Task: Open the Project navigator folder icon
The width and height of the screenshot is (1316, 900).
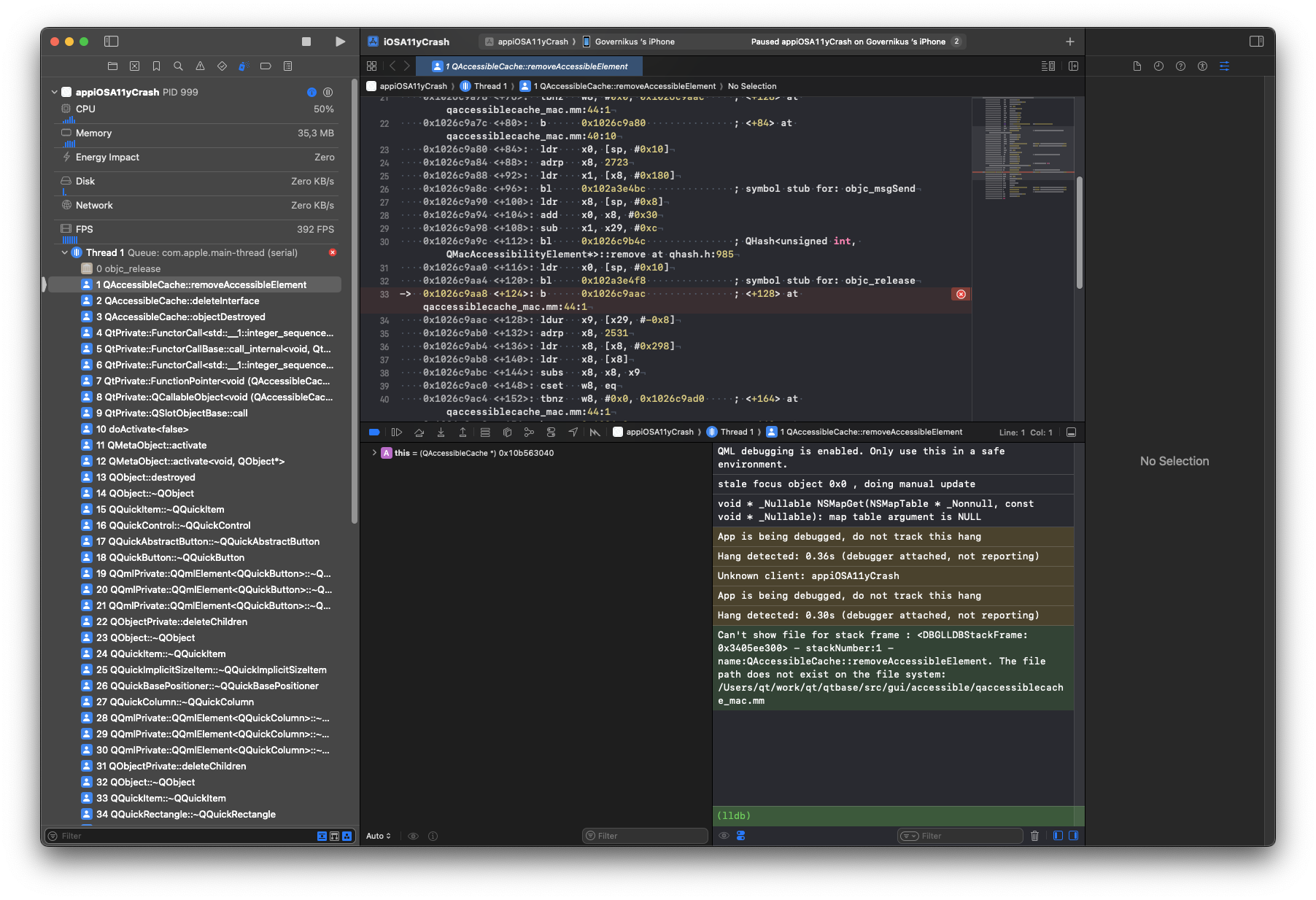Action: click(112, 66)
